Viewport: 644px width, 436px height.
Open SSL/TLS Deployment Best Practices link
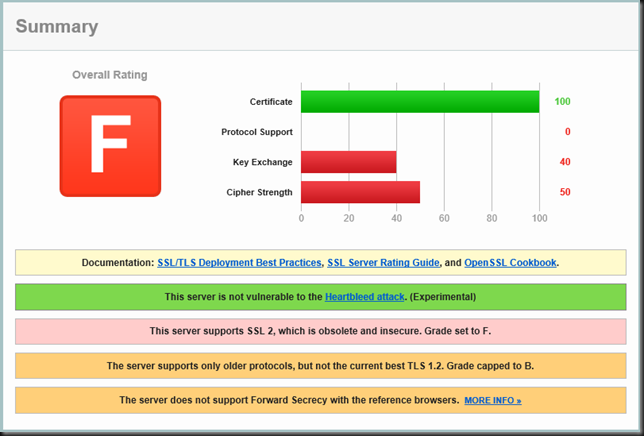point(239,263)
